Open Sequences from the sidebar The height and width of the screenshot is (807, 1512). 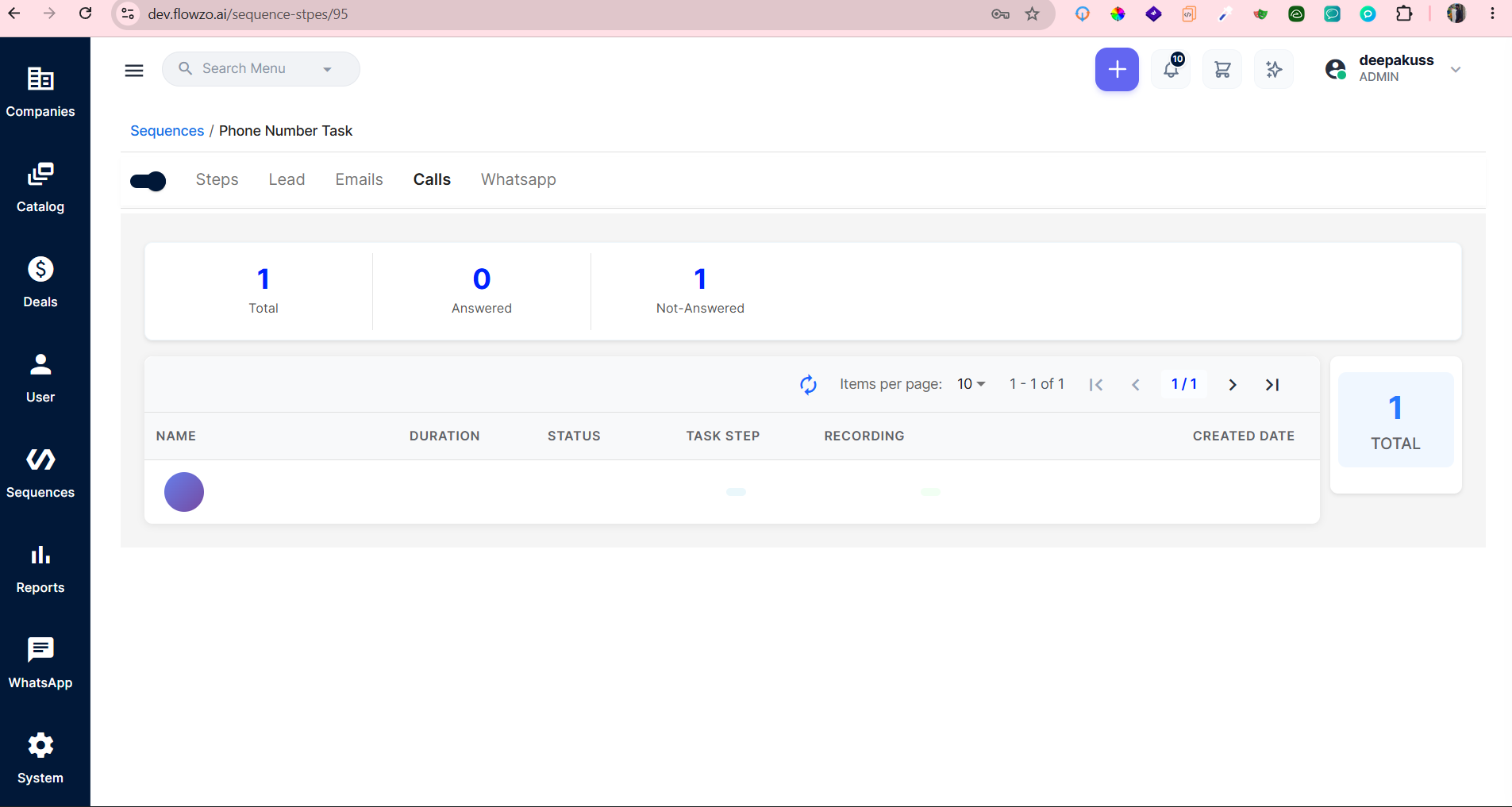point(40,474)
